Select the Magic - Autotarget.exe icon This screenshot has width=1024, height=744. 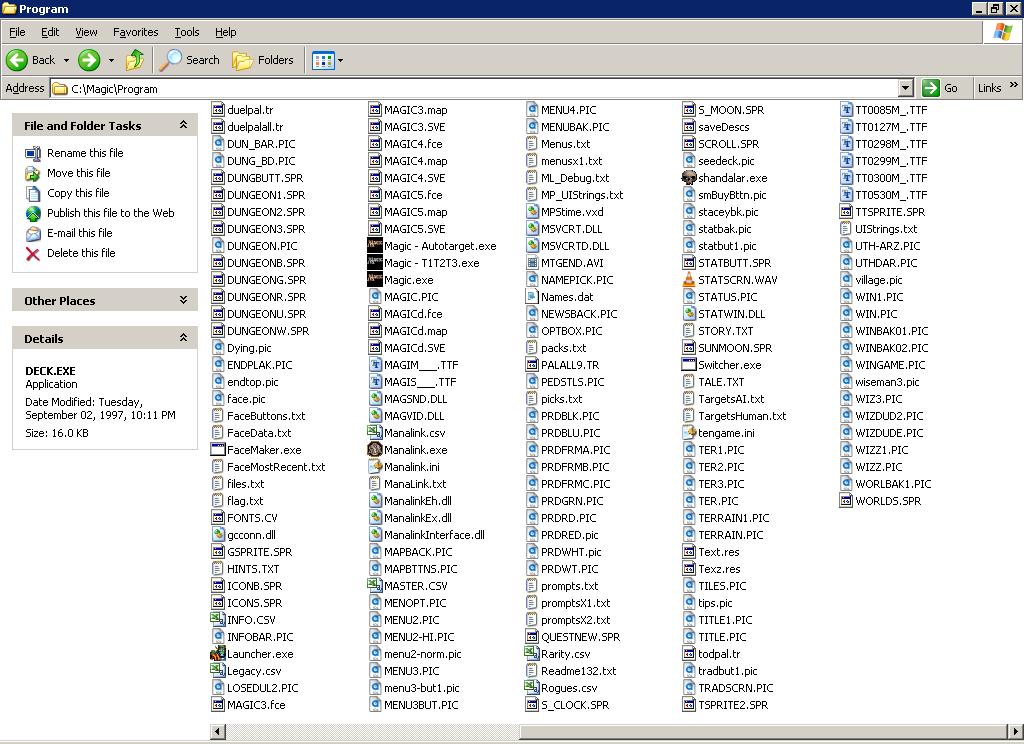tap(375, 246)
